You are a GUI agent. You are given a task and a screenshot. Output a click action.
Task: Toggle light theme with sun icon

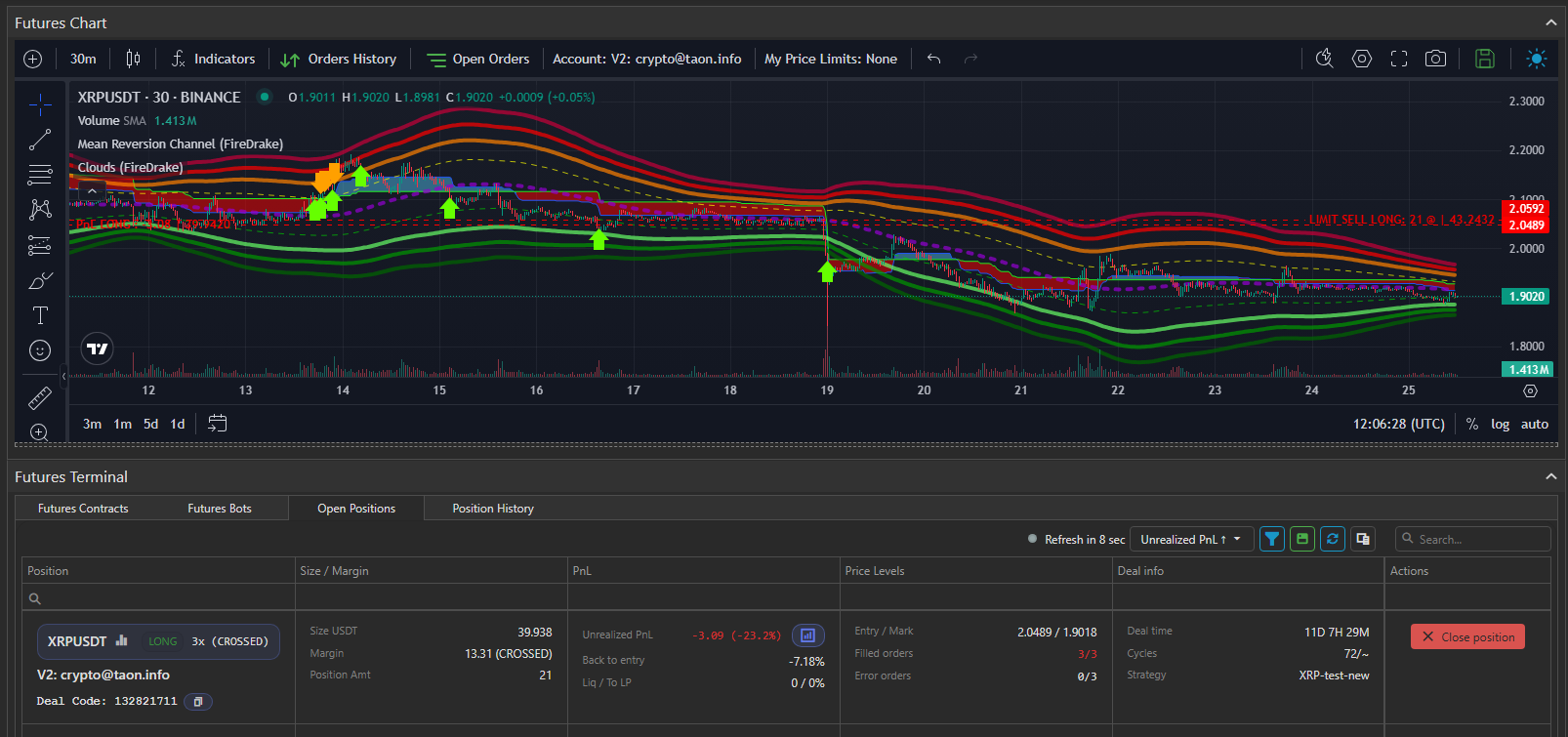[1536, 59]
